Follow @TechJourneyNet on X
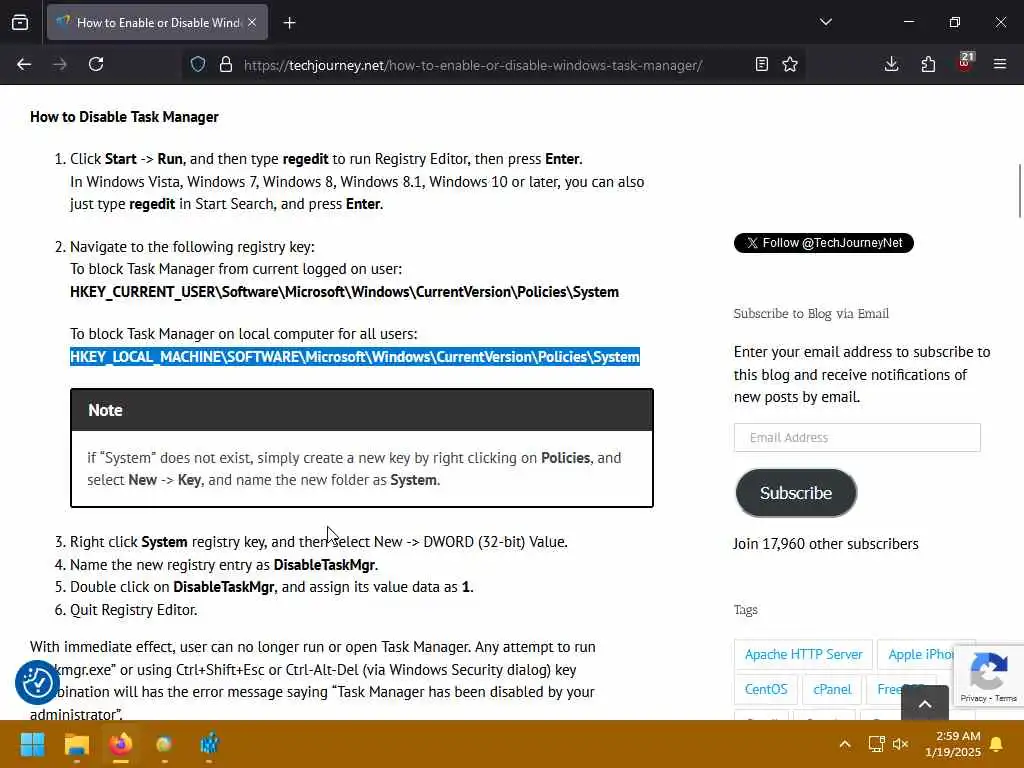 click(x=824, y=243)
